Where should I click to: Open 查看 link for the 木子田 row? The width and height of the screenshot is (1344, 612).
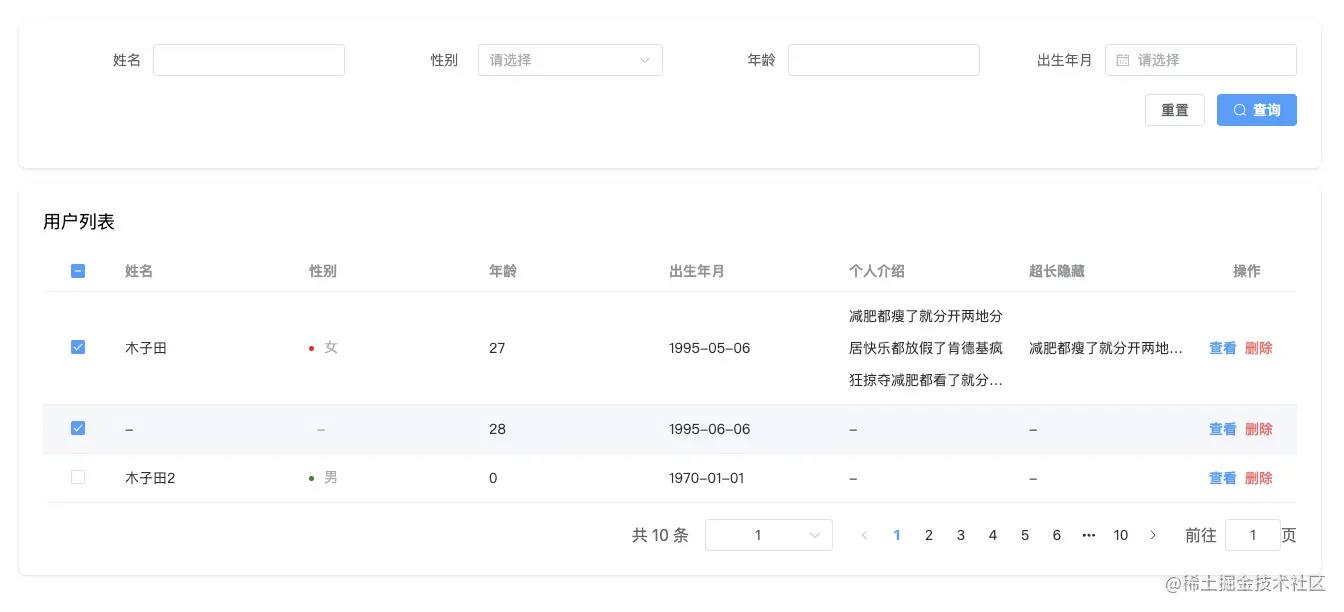(1221, 347)
